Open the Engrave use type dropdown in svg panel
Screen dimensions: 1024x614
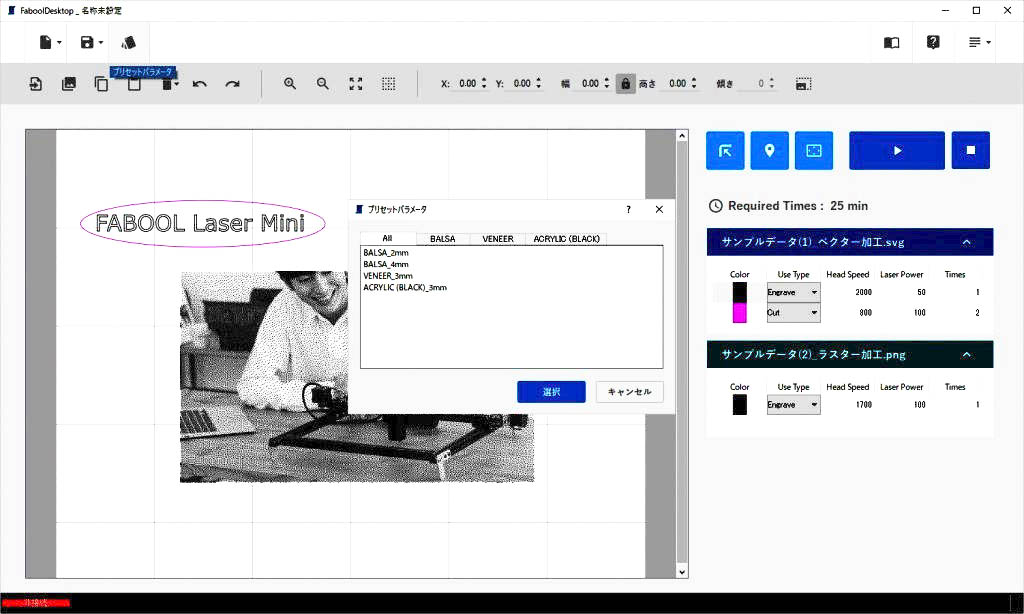point(793,293)
